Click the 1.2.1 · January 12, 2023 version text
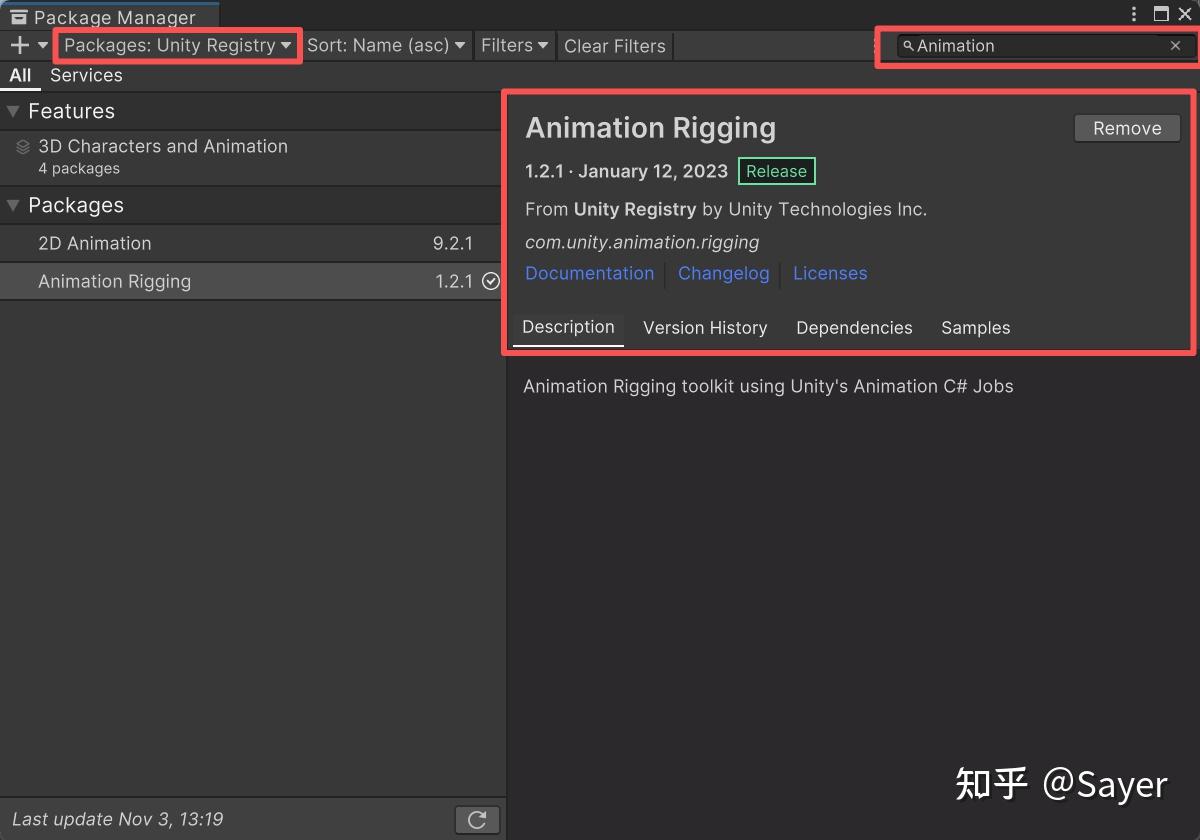The height and width of the screenshot is (840, 1200). [x=626, y=171]
